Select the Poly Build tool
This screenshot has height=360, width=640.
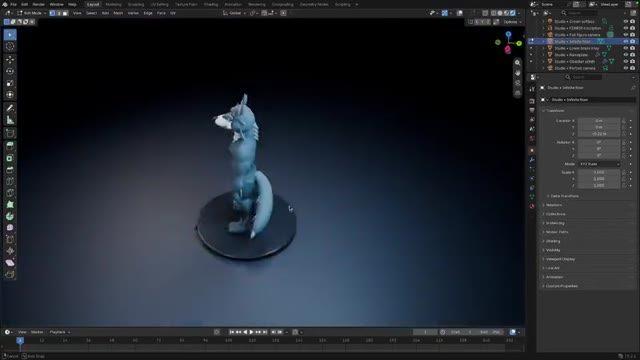10,204
